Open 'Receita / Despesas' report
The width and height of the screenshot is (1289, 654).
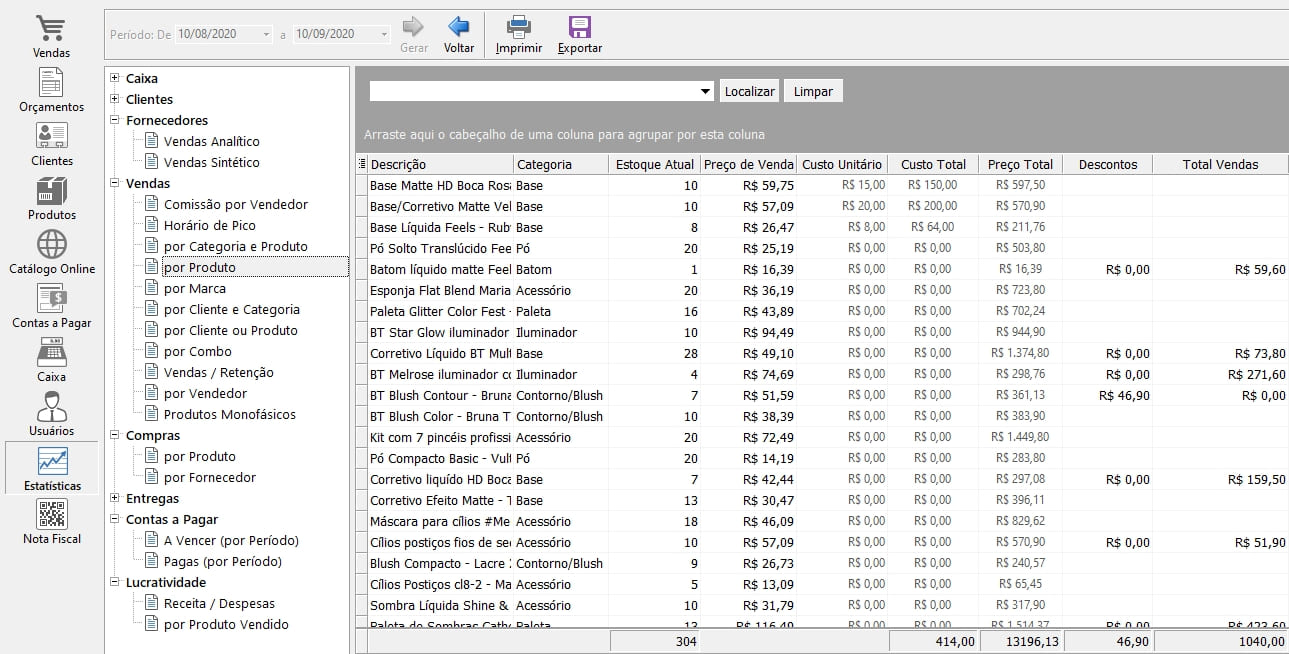(219, 603)
